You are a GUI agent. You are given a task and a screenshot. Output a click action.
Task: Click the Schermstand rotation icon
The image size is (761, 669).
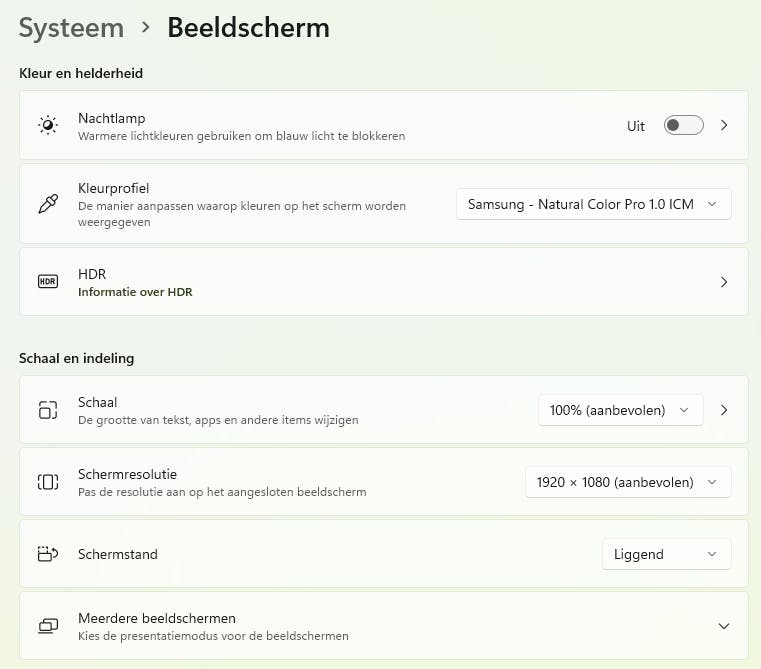(x=48, y=554)
